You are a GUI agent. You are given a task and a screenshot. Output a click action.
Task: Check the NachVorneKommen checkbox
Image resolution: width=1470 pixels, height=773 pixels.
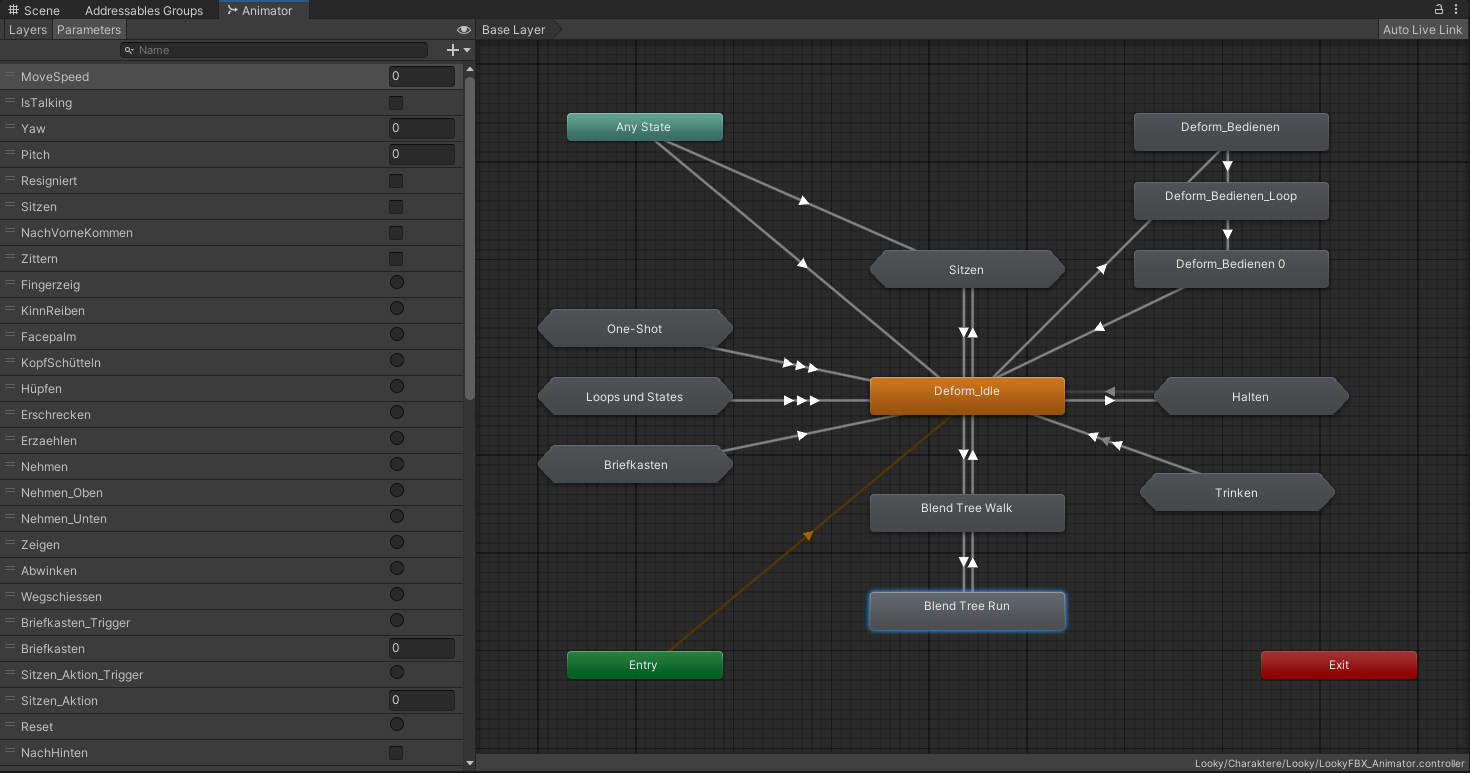click(396, 233)
